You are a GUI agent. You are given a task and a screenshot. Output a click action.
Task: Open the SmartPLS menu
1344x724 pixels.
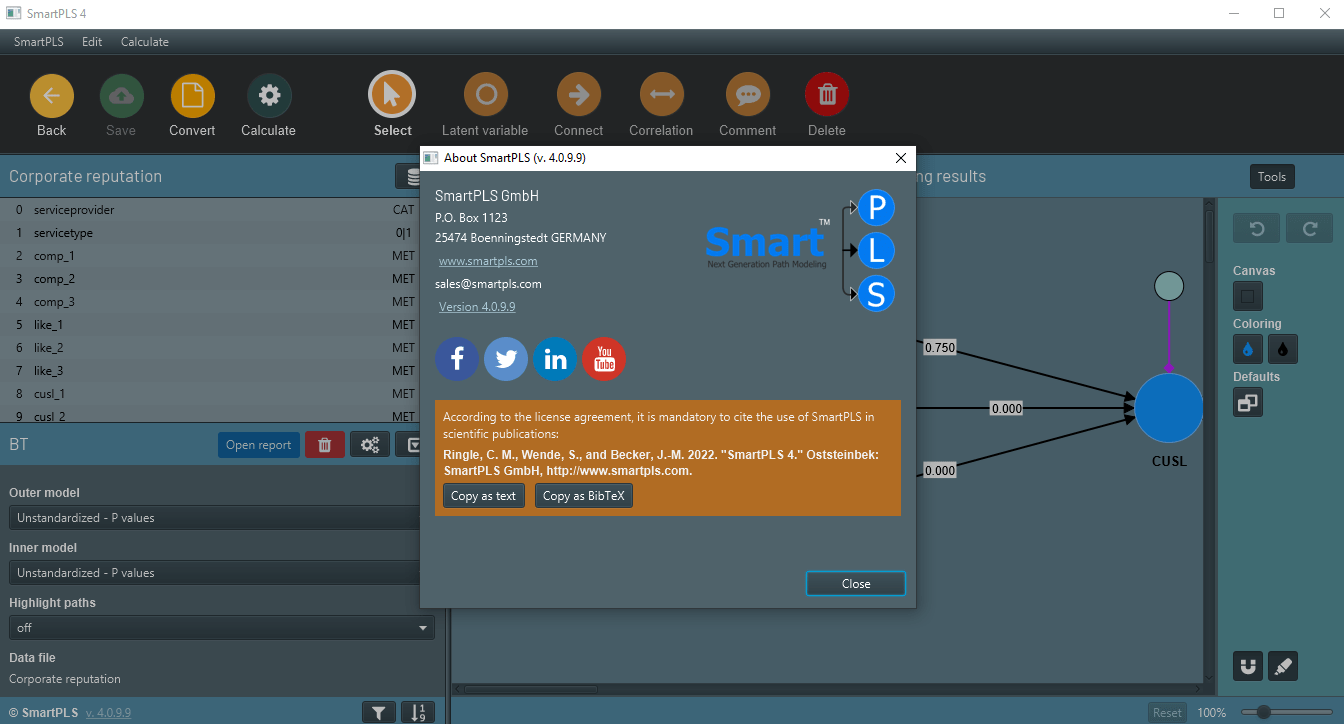39,42
